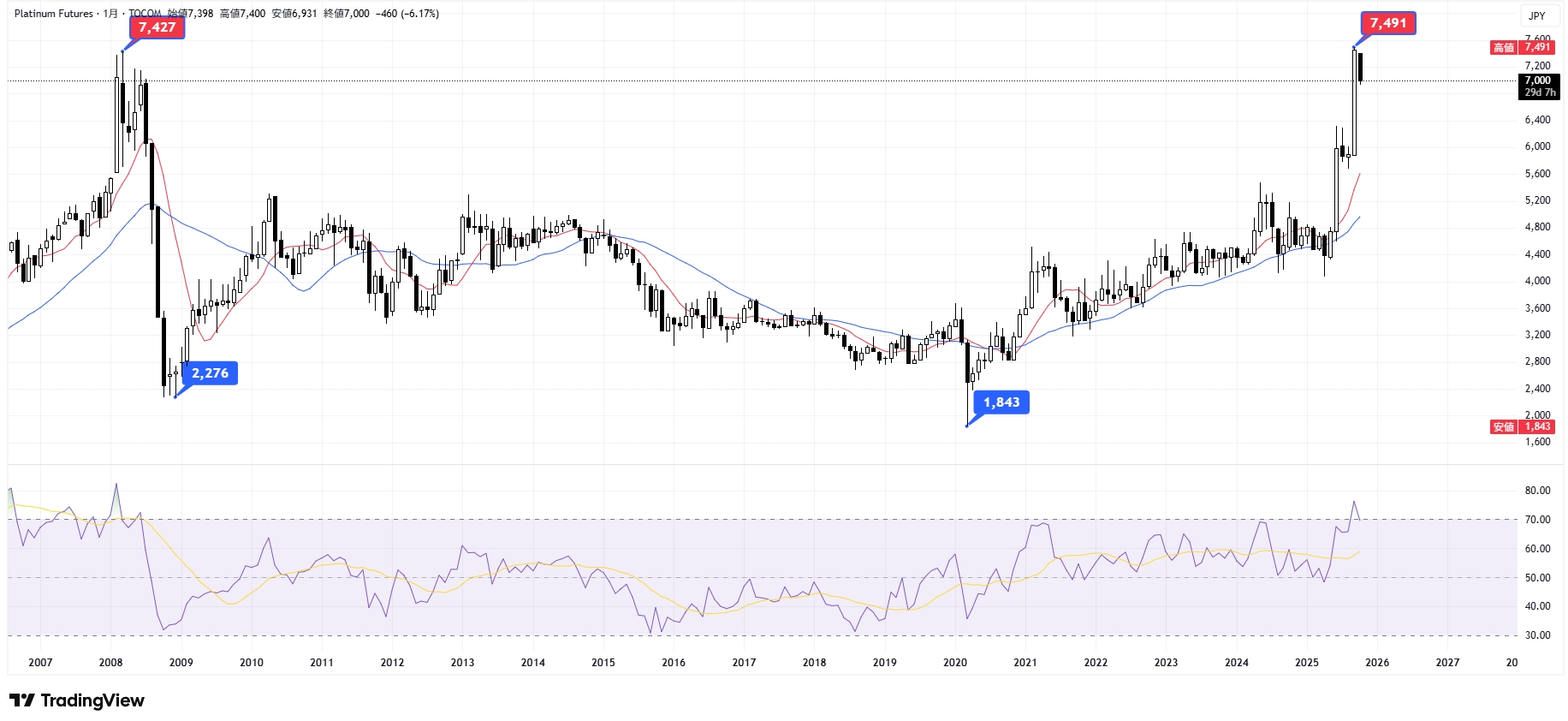This screenshot has width=1568, height=721.
Task: Click the red 7,491 high callout
Action: click(1387, 23)
